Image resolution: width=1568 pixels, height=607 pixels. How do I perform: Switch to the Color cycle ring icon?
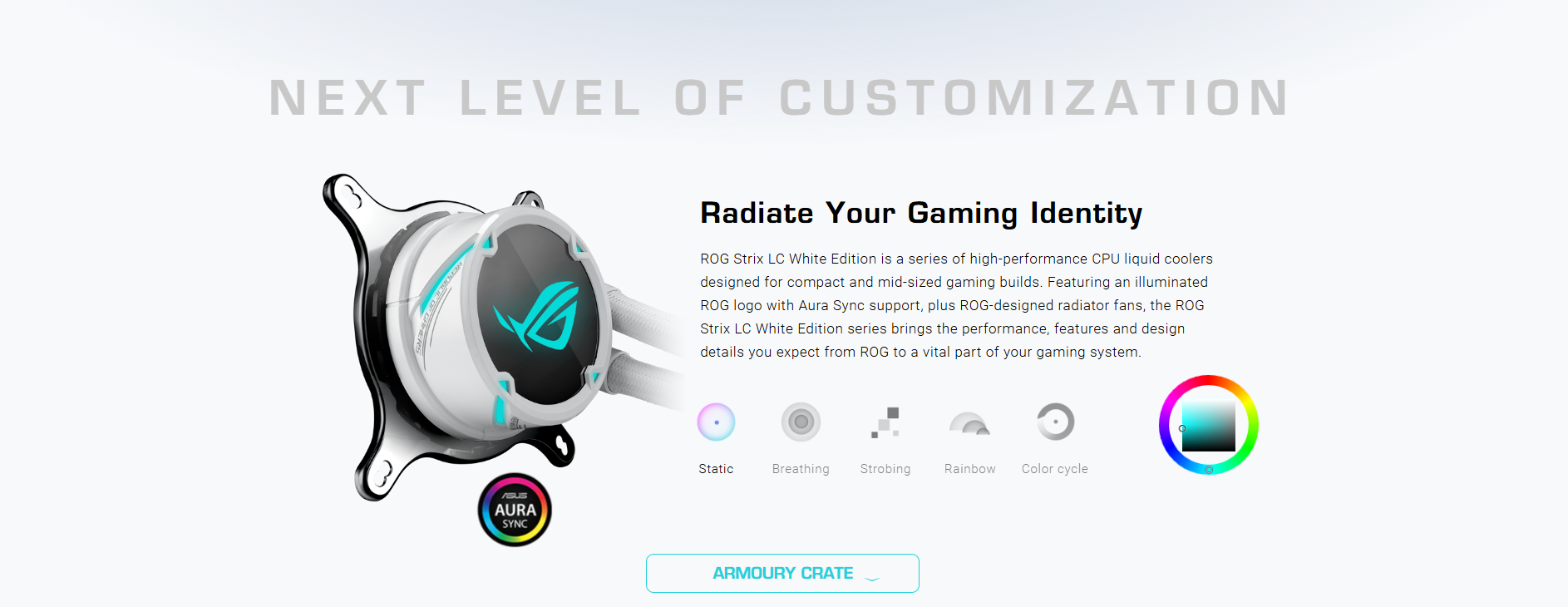coord(1055,422)
